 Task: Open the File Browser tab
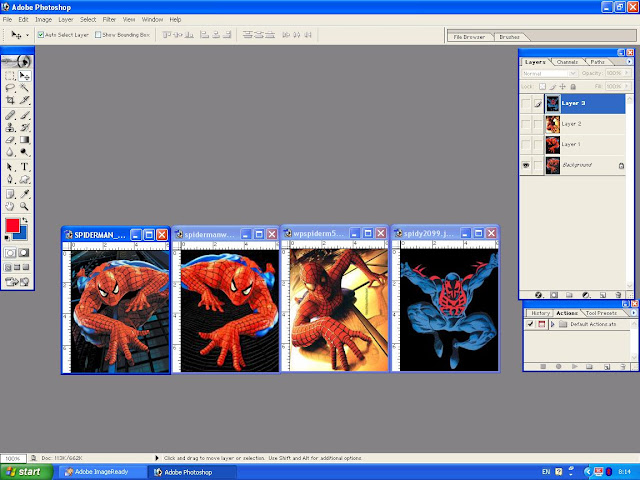pyautogui.click(x=469, y=37)
